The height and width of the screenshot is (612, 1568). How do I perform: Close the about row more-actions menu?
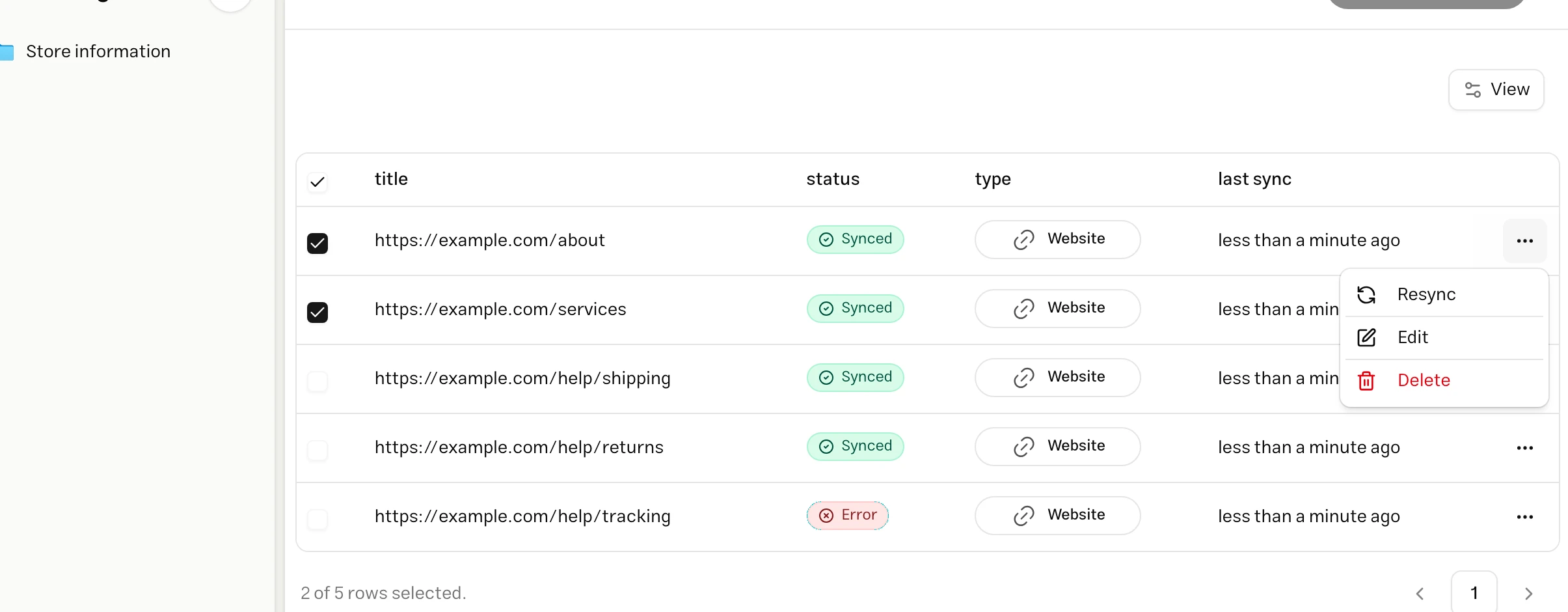(1524, 241)
